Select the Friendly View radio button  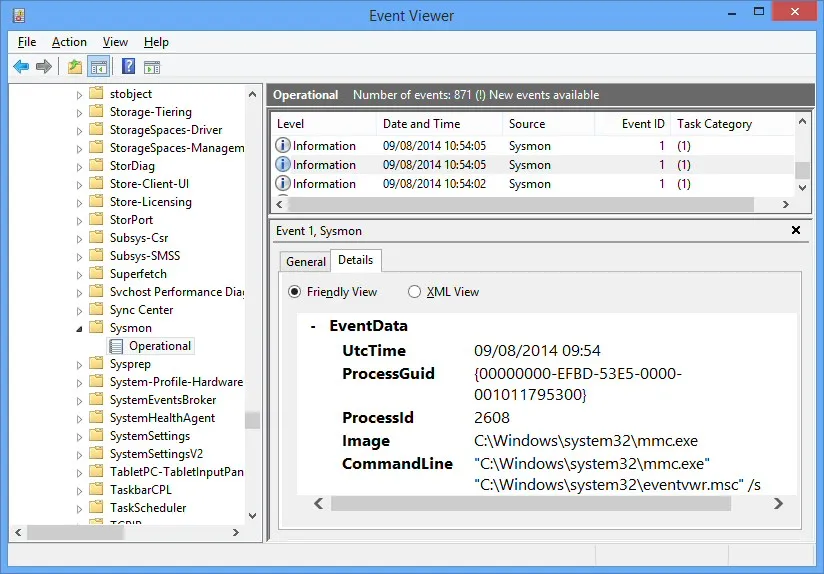pyautogui.click(x=294, y=292)
